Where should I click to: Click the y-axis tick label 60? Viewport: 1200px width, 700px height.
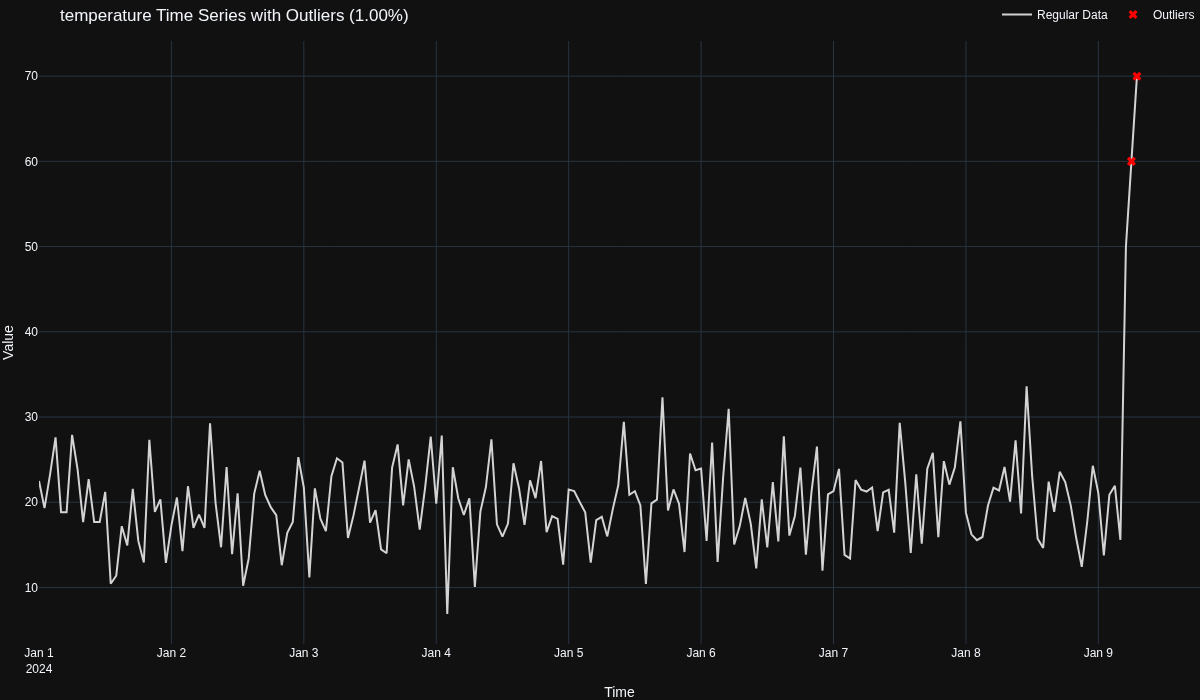(x=31, y=161)
